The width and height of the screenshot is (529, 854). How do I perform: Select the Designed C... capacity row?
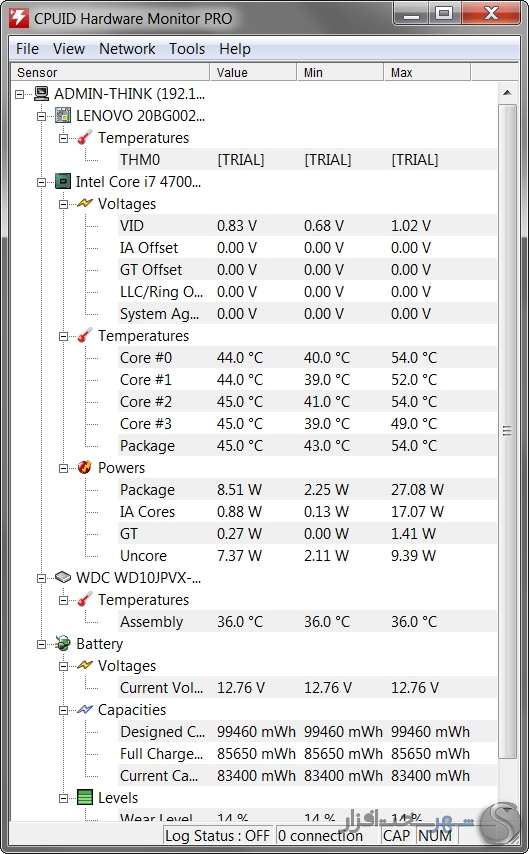tap(307, 731)
